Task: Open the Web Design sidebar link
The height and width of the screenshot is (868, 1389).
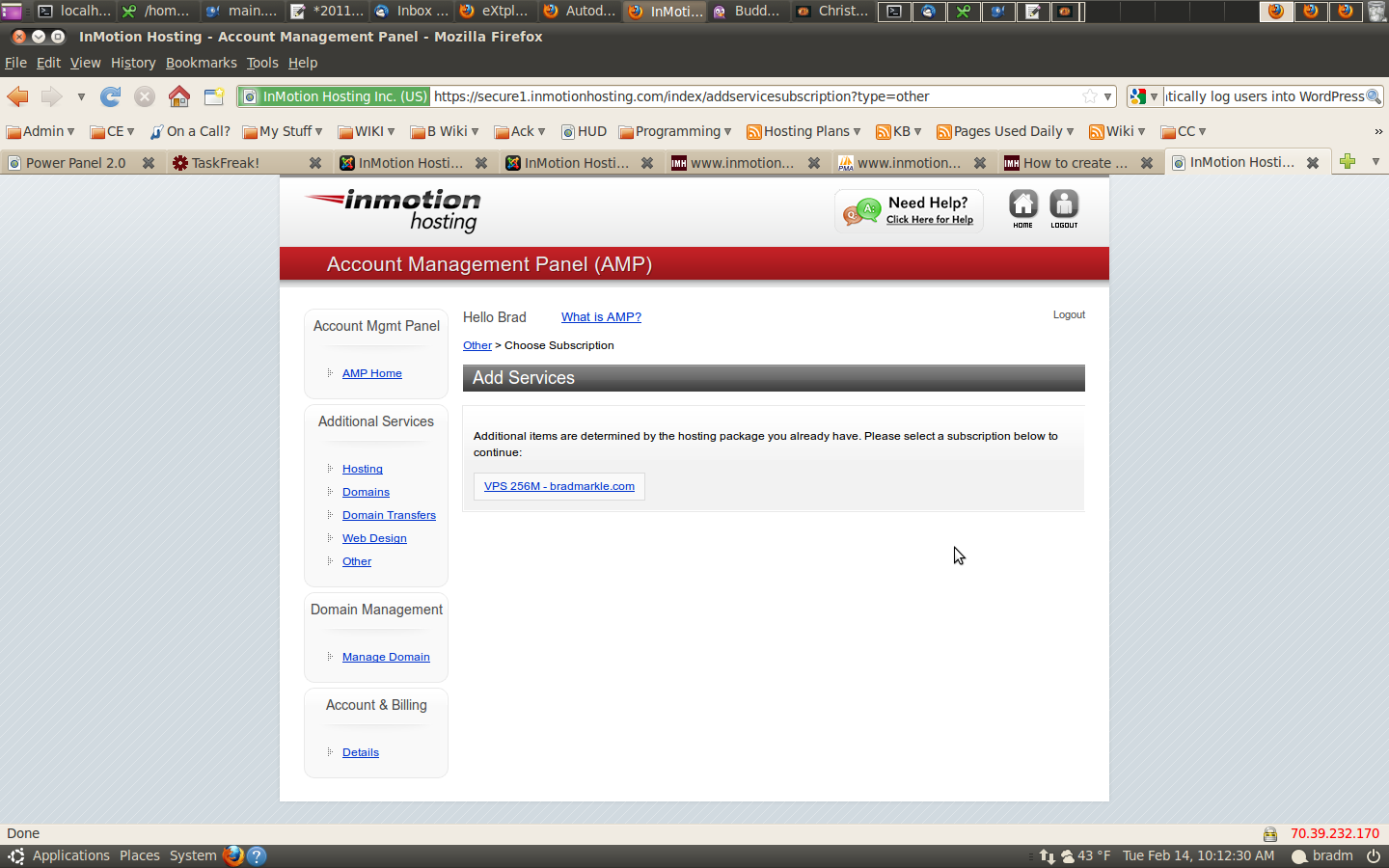Action: (x=374, y=538)
